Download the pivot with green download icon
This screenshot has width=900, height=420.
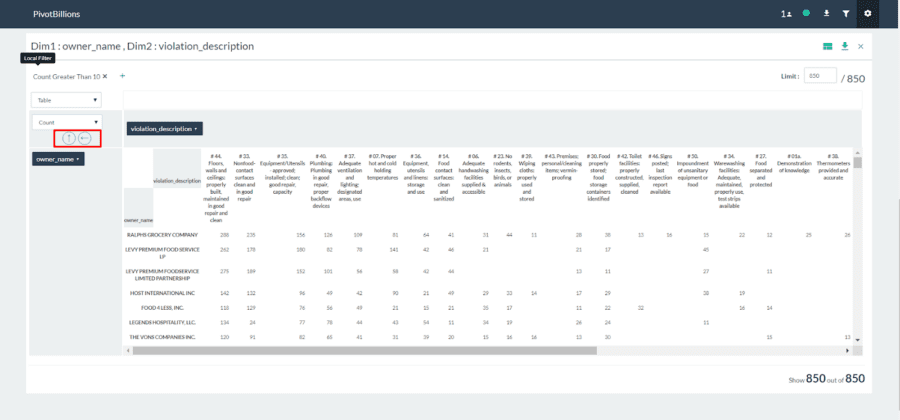[844, 46]
